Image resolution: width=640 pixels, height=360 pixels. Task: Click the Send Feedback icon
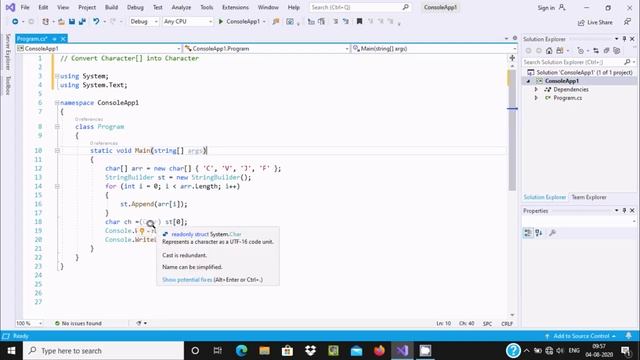[627, 22]
